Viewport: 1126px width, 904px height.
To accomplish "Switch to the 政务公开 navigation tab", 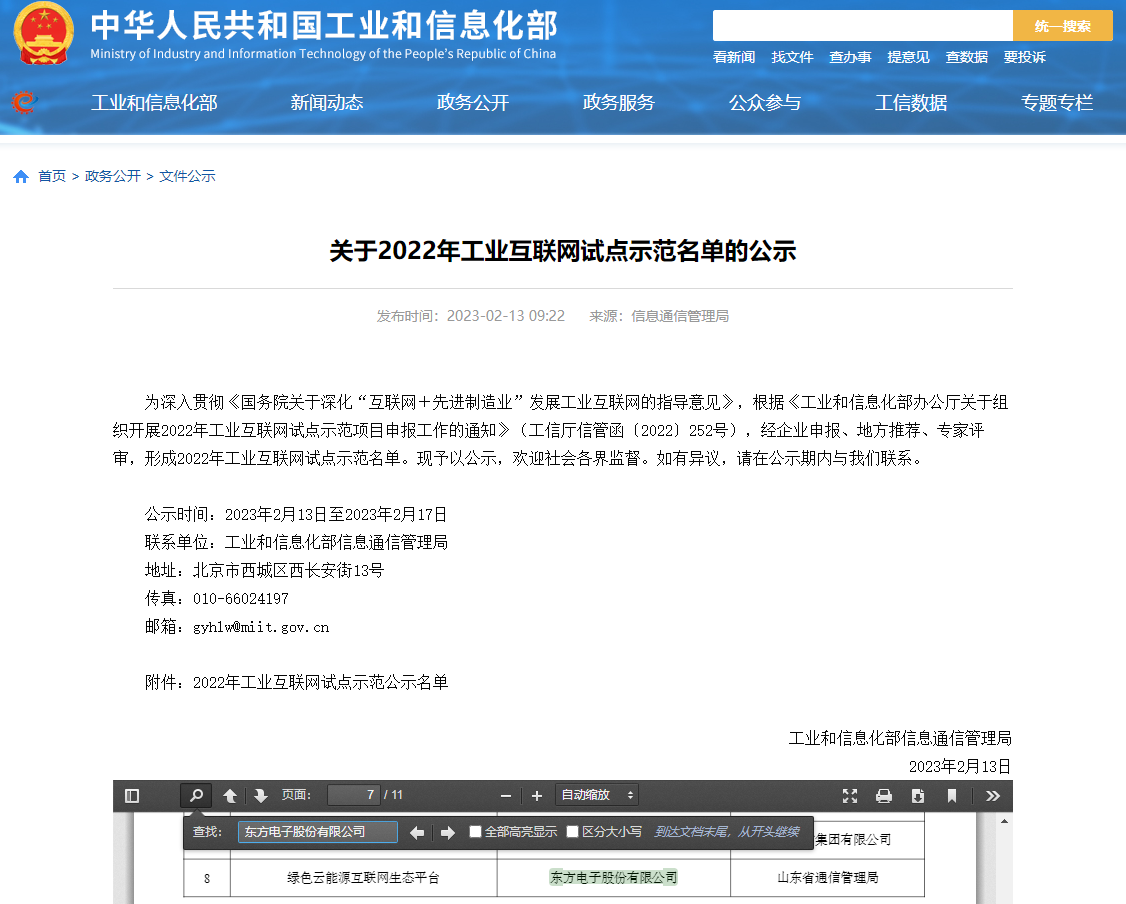I will click(471, 102).
